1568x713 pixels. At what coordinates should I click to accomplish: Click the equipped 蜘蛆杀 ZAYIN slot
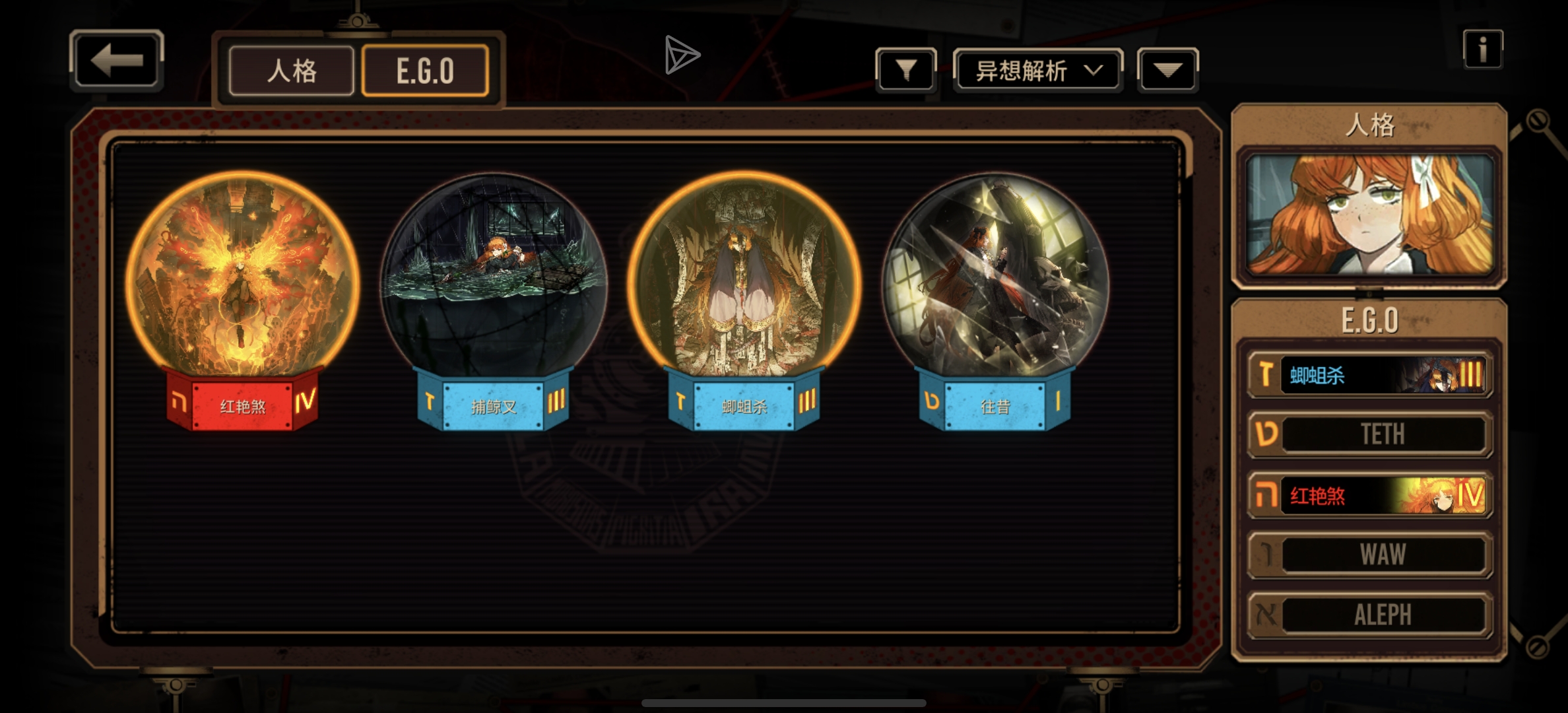click(x=1369, y=375)
